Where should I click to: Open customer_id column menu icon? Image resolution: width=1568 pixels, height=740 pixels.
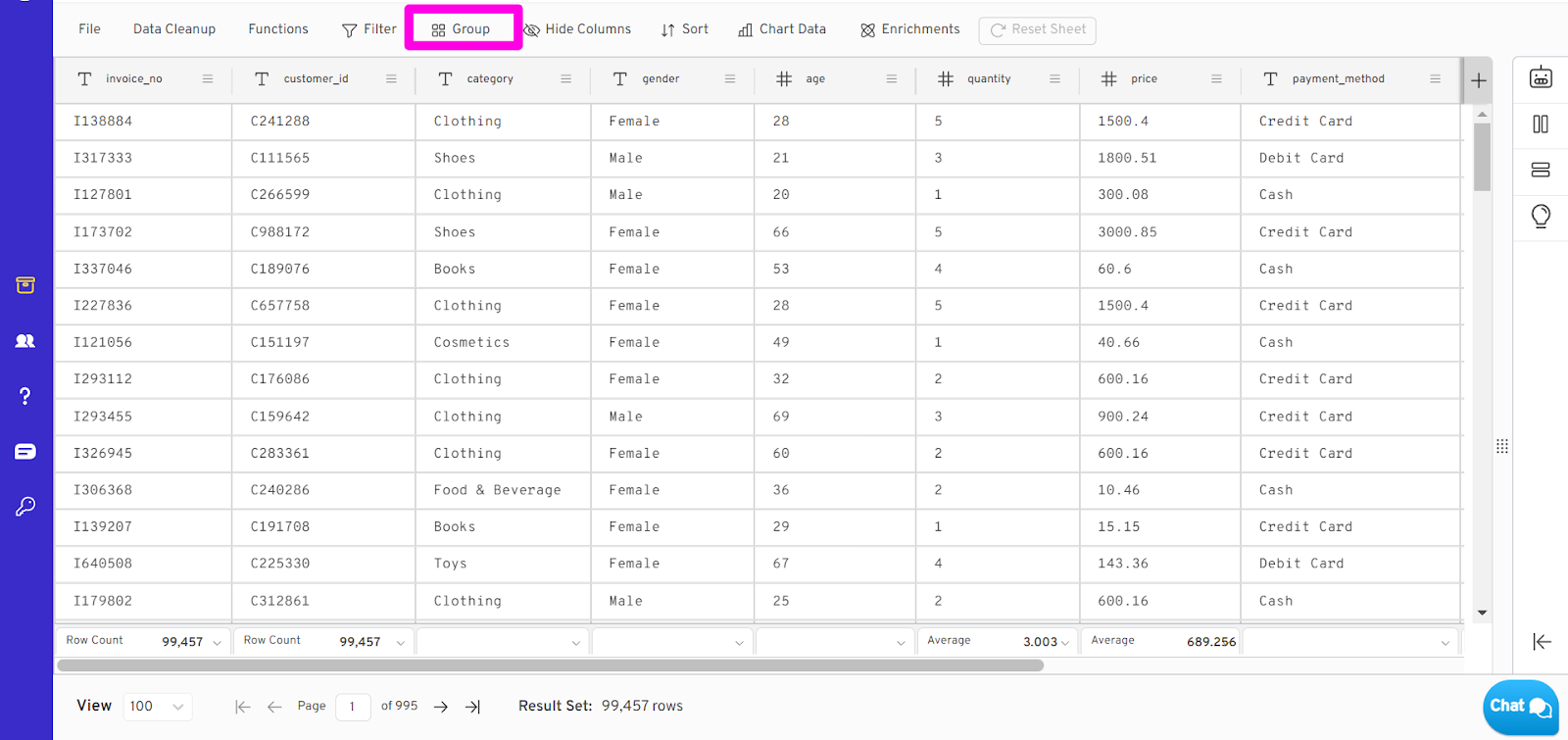(x=391, y=78)
